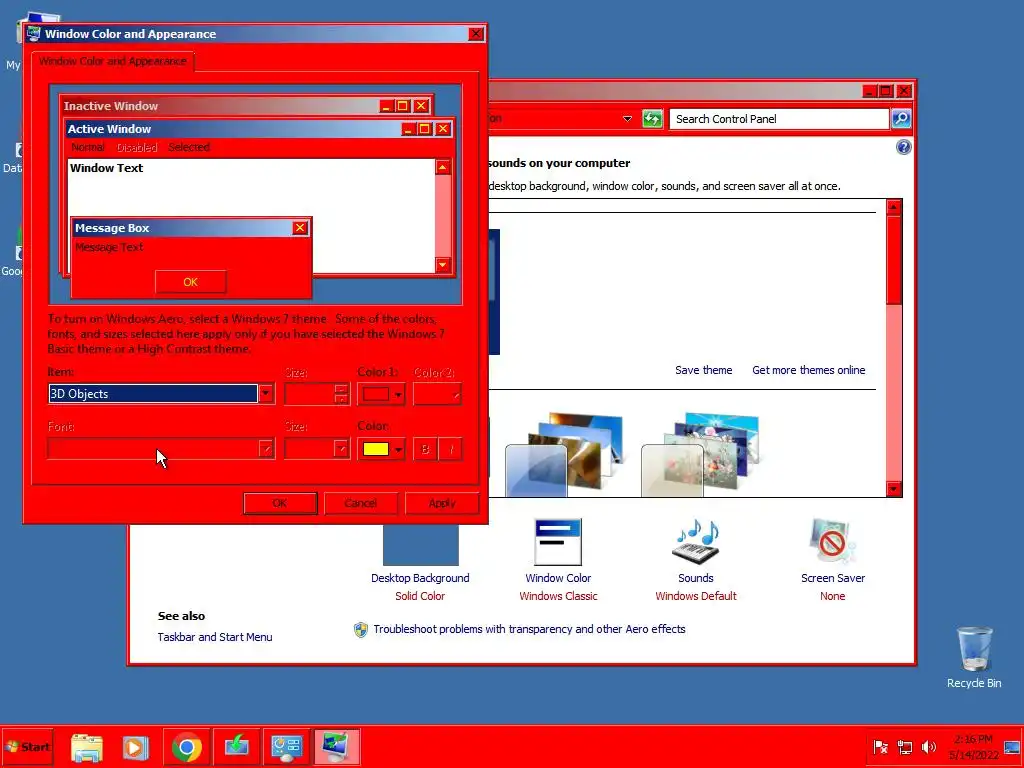Viewport: 1024px width, 768px height.
Task: Open Google Chrome from the taskbar
Action: [186, 747]
